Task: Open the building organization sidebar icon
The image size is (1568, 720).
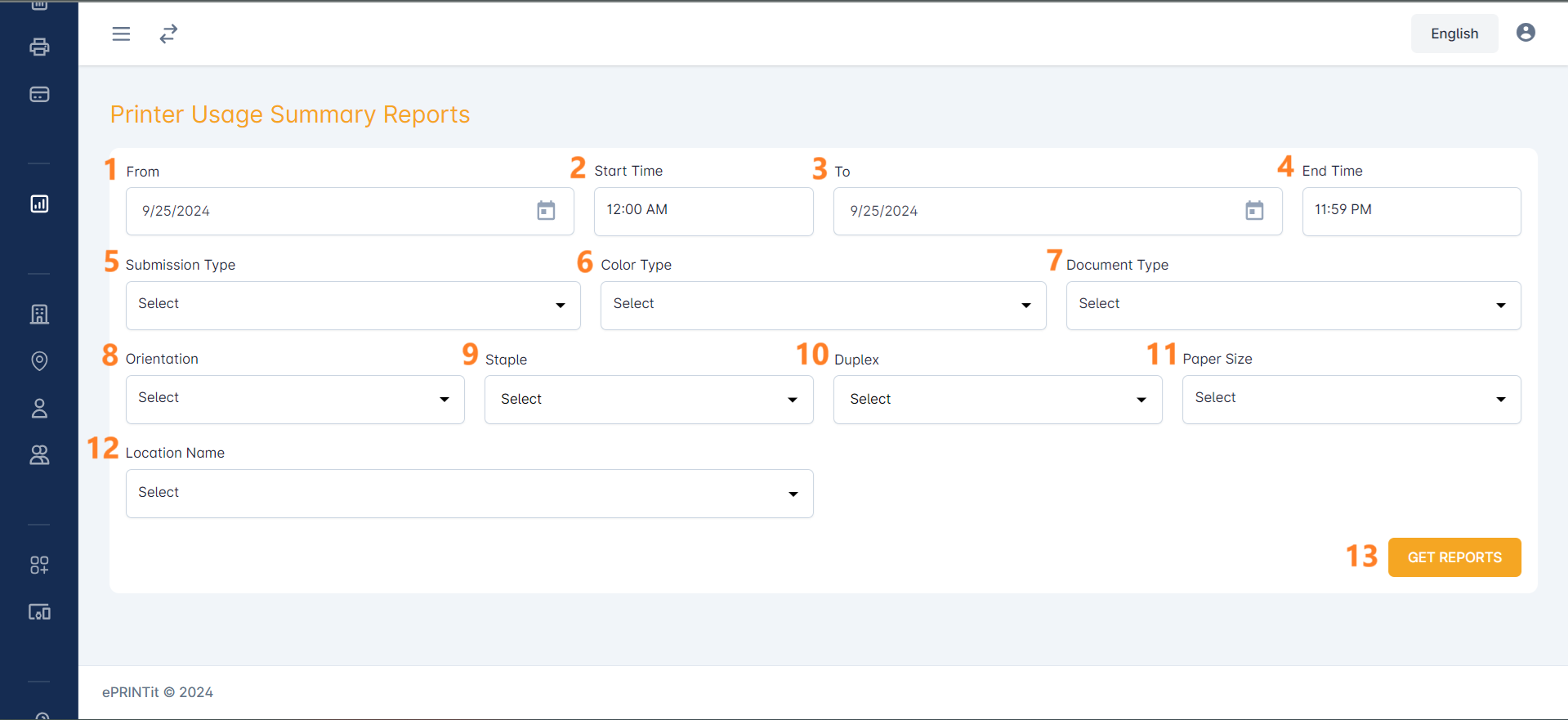Action: (39, 314)
